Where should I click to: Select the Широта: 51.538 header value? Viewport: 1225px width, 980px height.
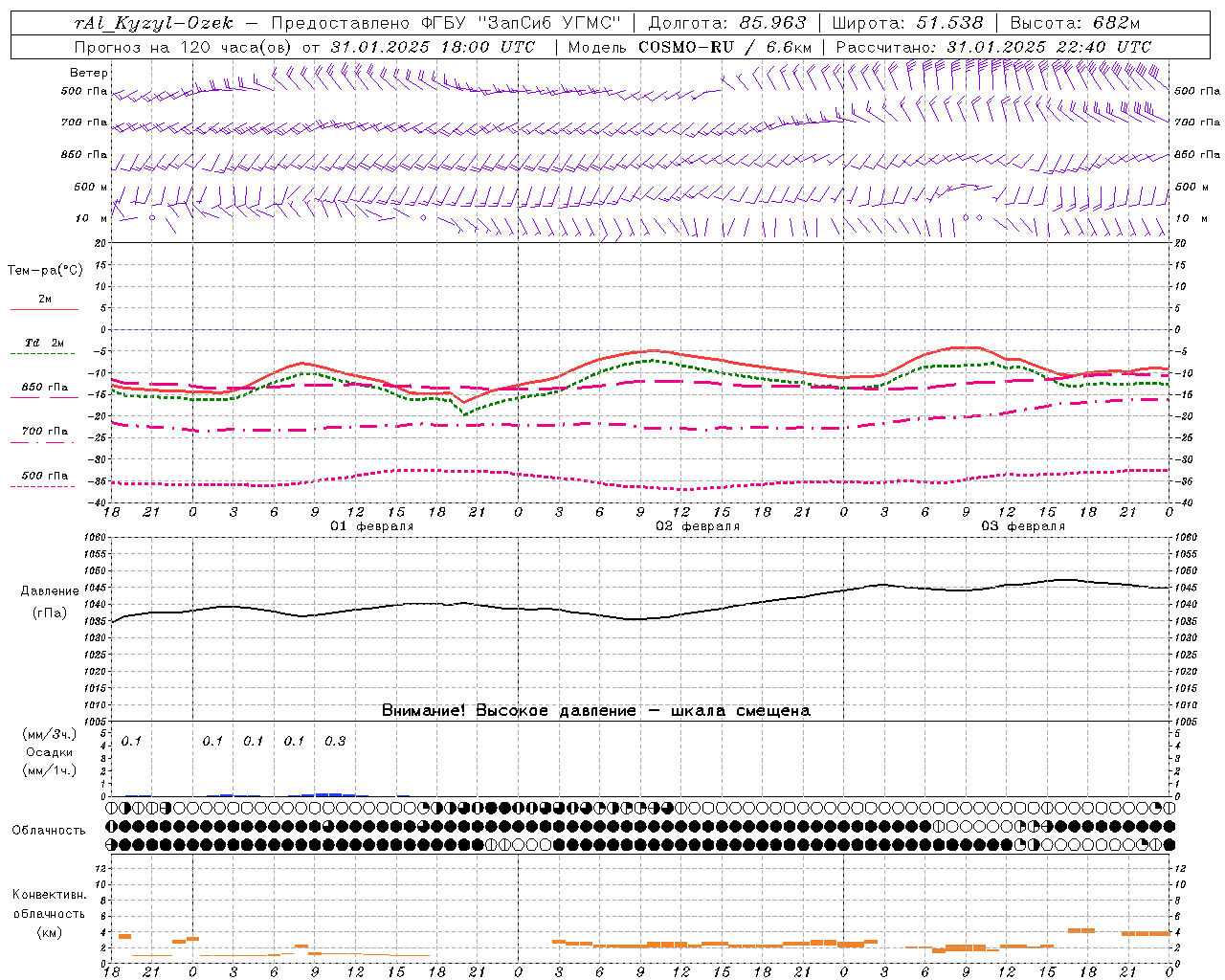907,23
